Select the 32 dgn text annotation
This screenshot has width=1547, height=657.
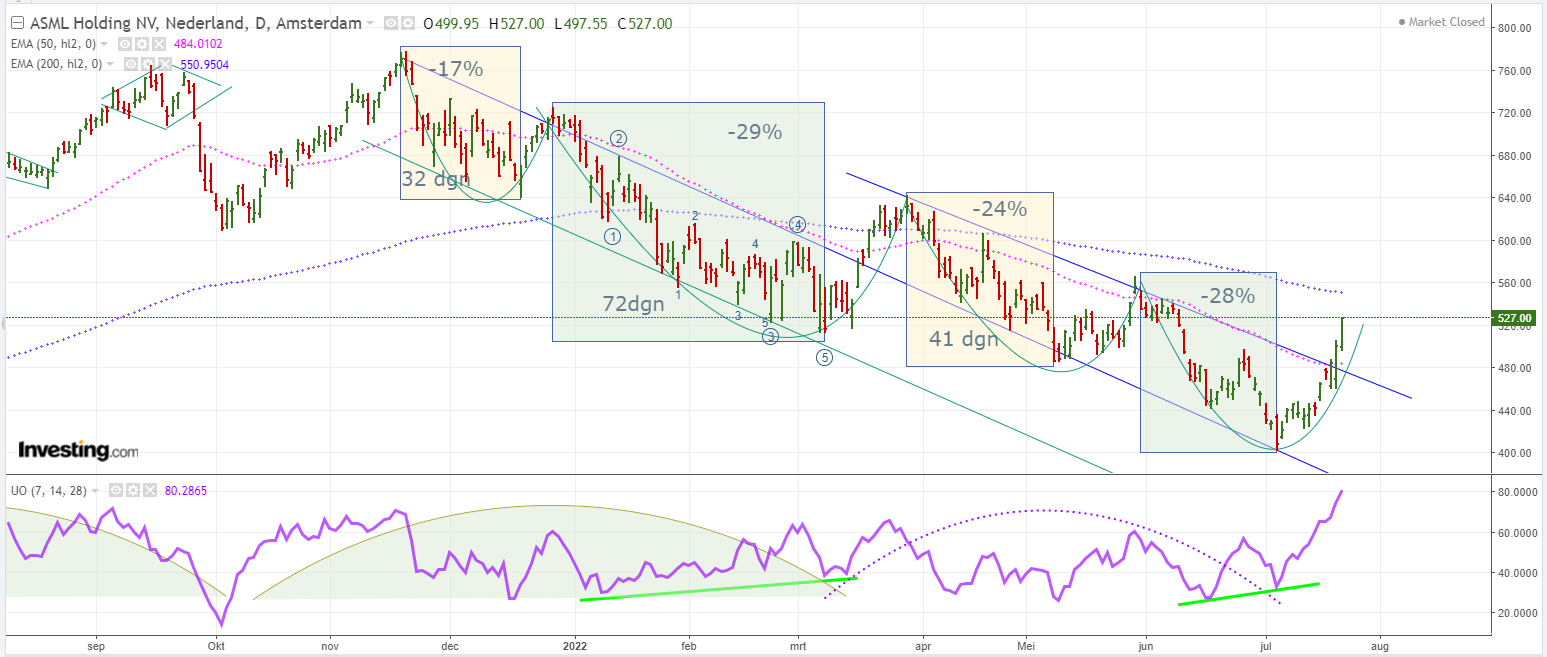(x=435, y=179)
